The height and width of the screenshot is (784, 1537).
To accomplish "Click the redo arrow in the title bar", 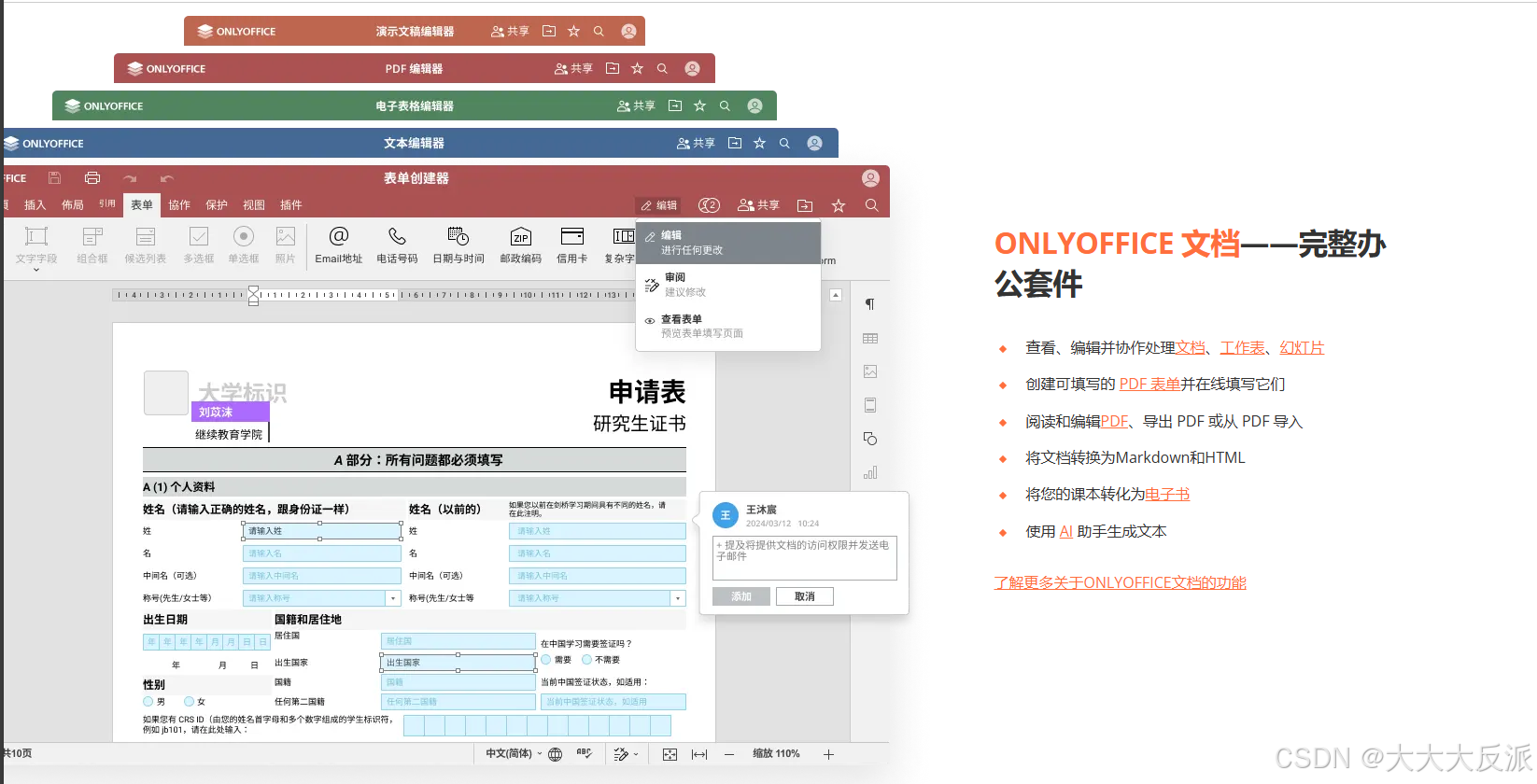I will (x=130, y=178).
